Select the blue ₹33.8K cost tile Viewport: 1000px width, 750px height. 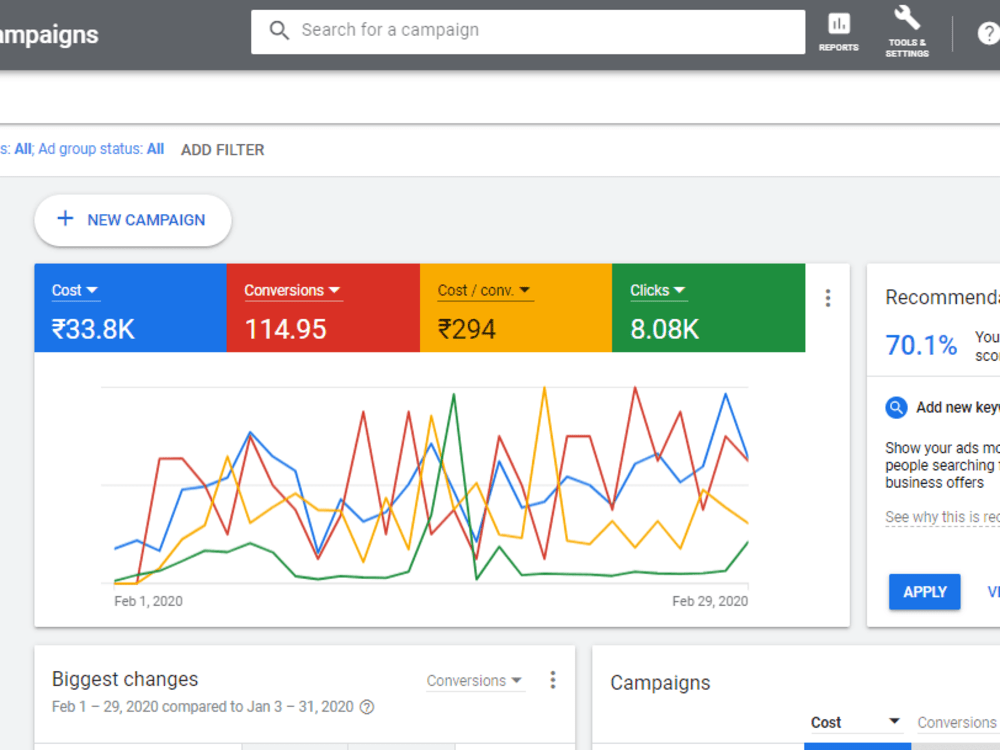click(130, 307)
